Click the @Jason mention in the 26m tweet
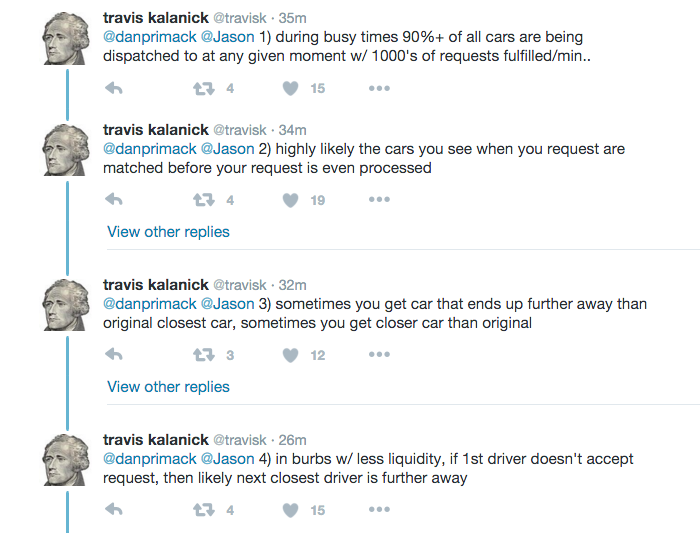Screen dimensions: 700x533 click(x=227, y=459)
